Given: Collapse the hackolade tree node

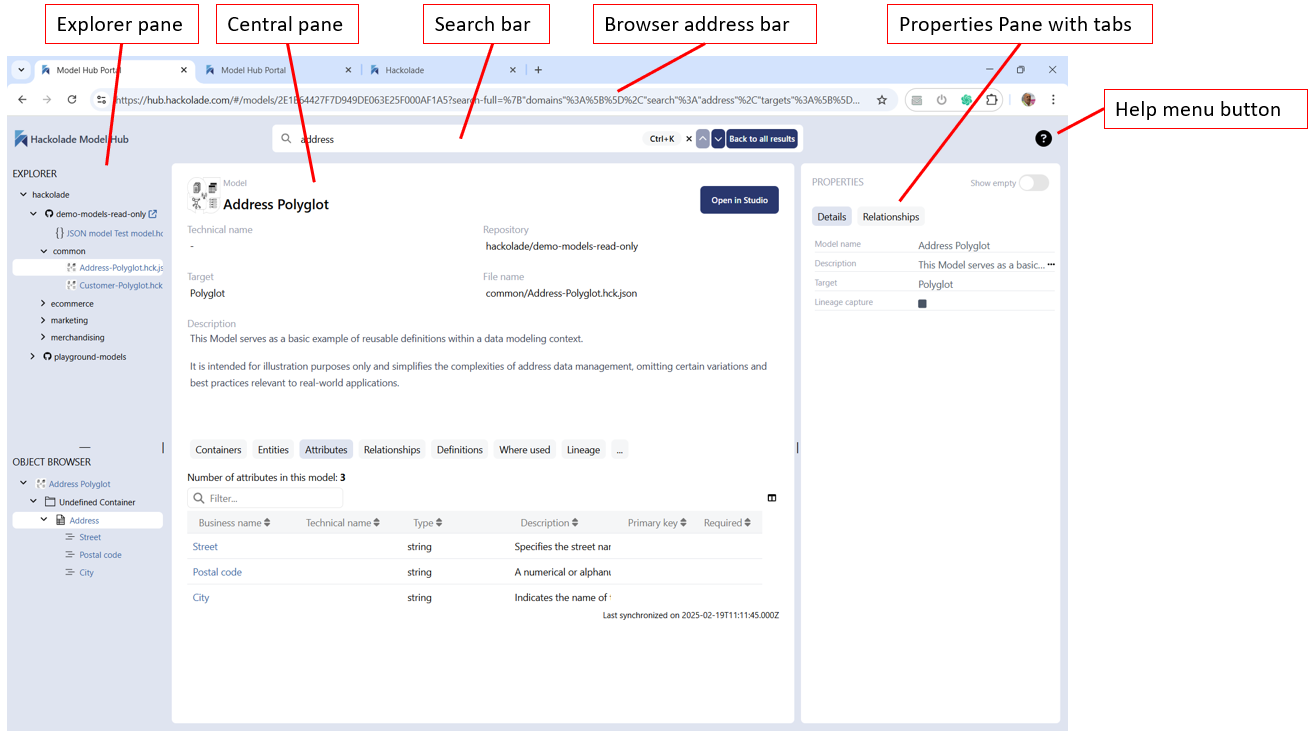Looking at the screenshot, I should click(x=24, y=195).
